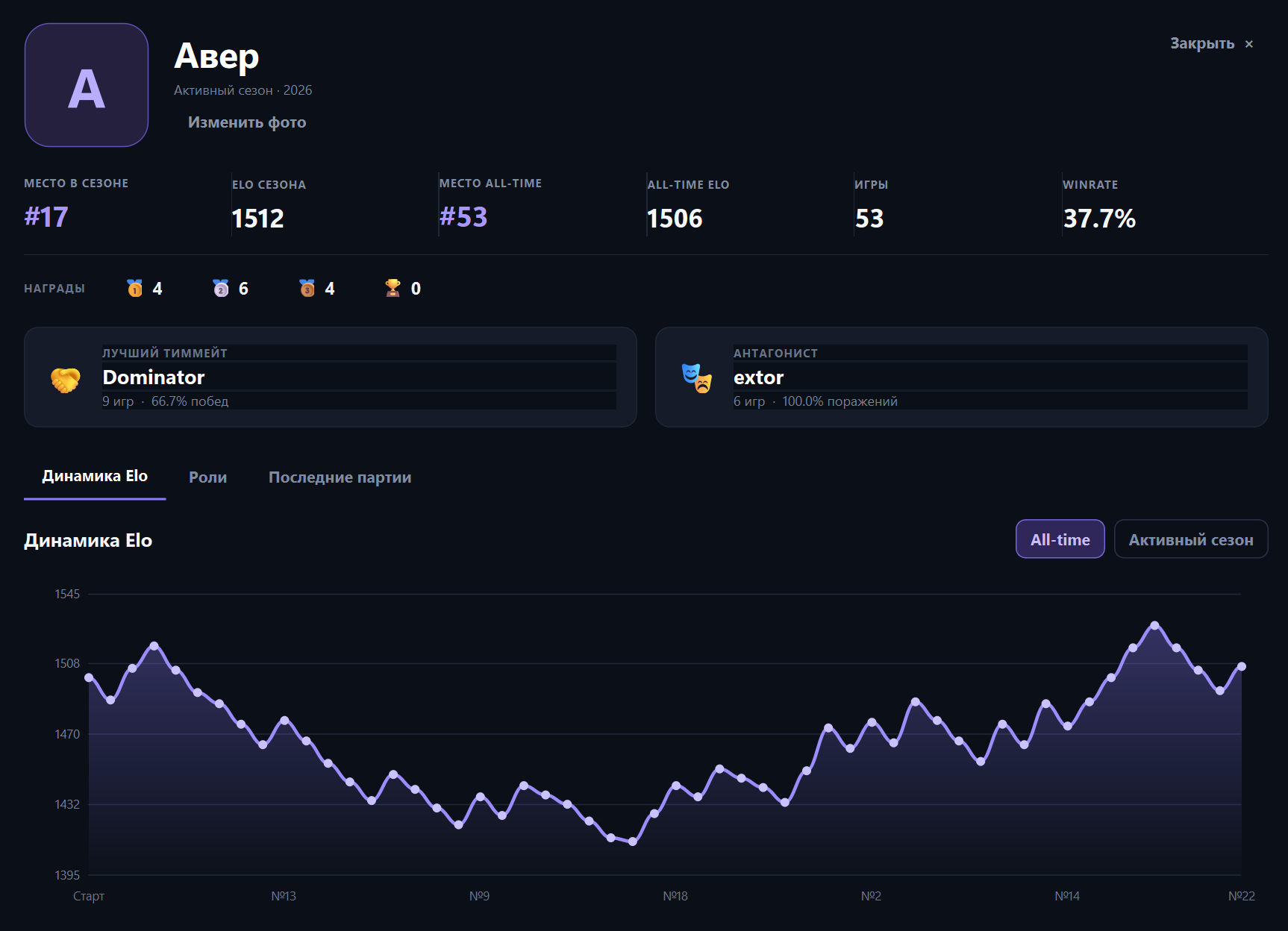Click the season rank #17 value
The width and height of the screenshot is (1288, 931).
click(46, 217)
